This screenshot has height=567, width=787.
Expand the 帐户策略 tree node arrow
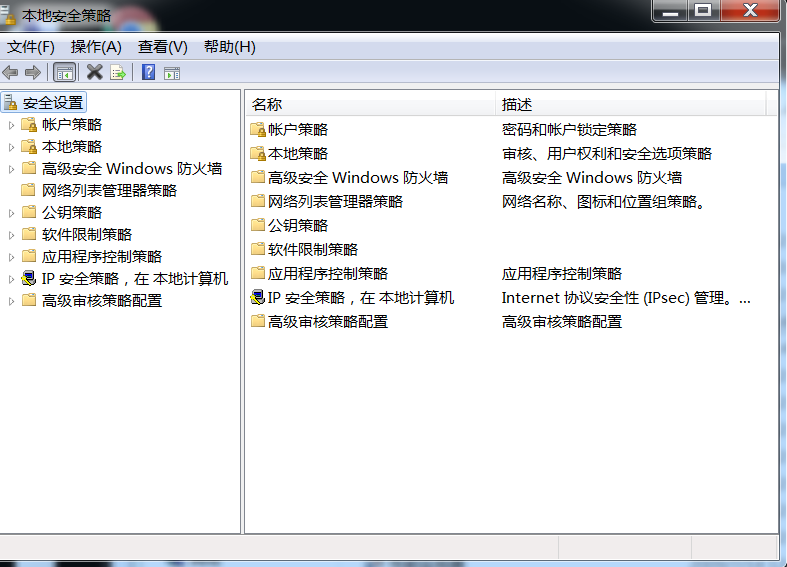click(11, 125)
